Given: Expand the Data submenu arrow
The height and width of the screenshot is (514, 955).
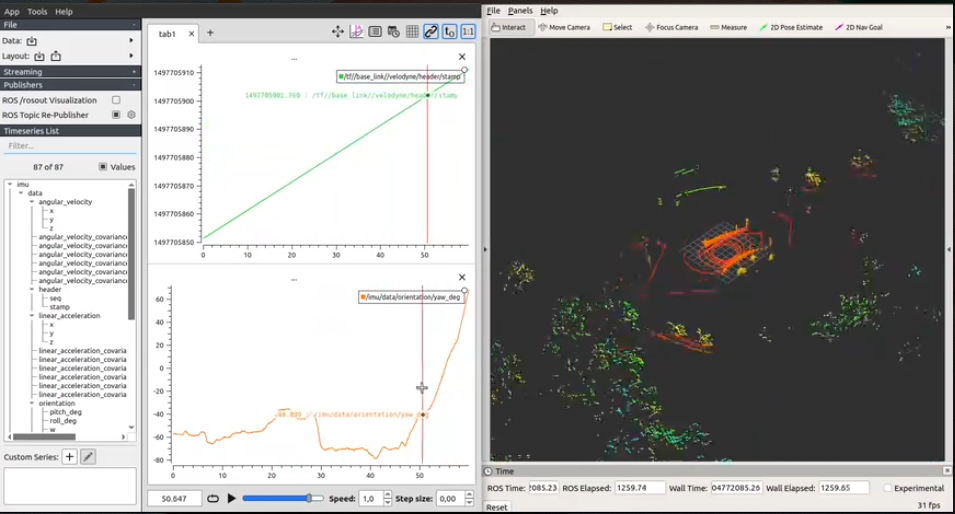Looking at the screenshot, I should click(x=131, y=41).
